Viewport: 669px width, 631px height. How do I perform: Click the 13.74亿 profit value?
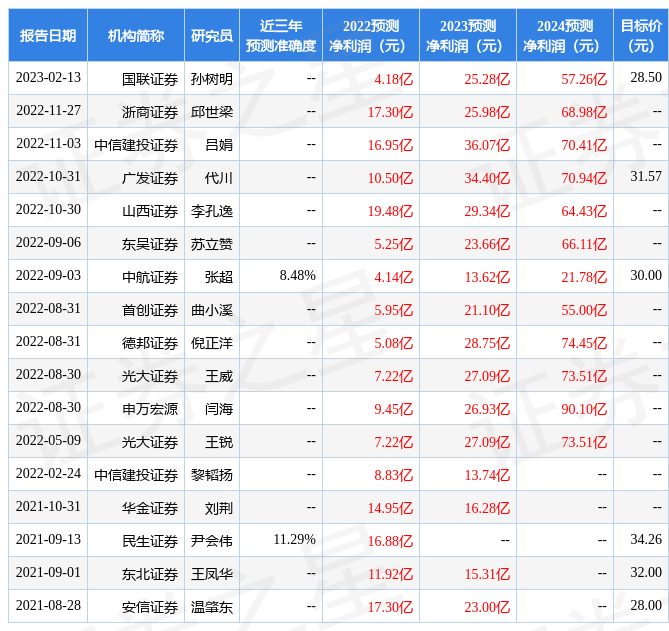tap(487, 475)
